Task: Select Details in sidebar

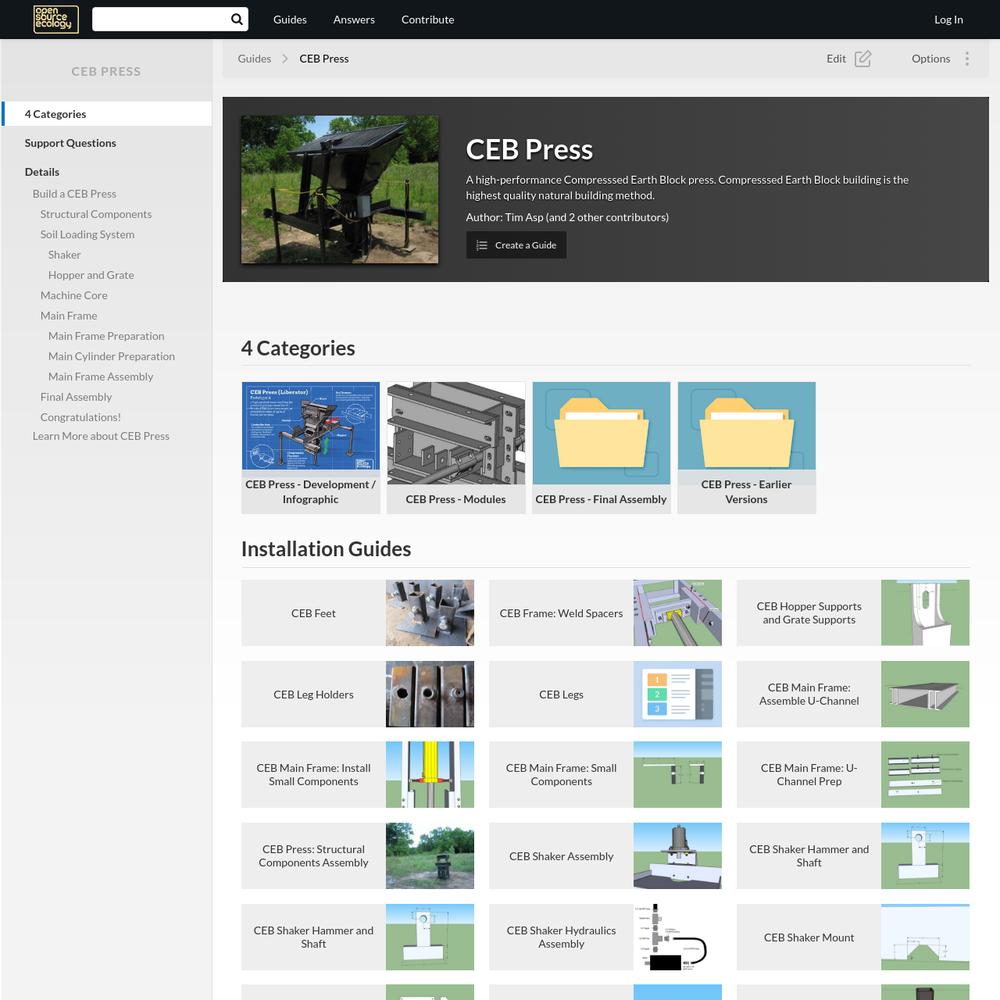Action: 42,172
